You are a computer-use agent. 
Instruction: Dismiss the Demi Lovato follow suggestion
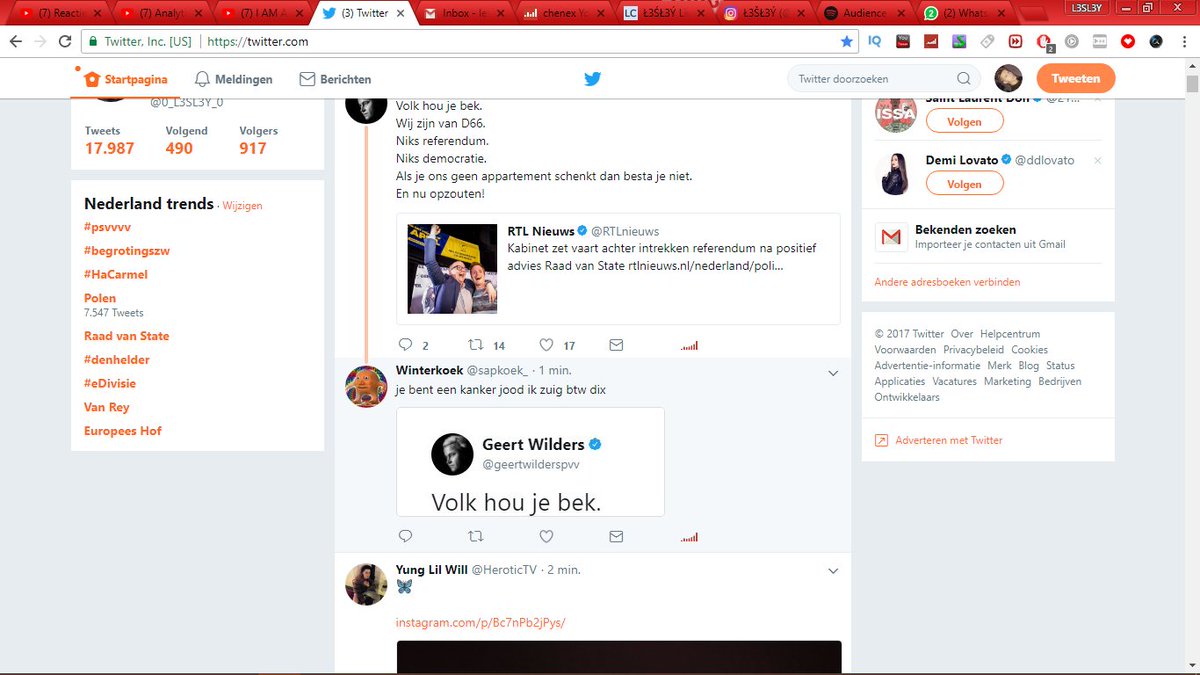[1097, 161]
